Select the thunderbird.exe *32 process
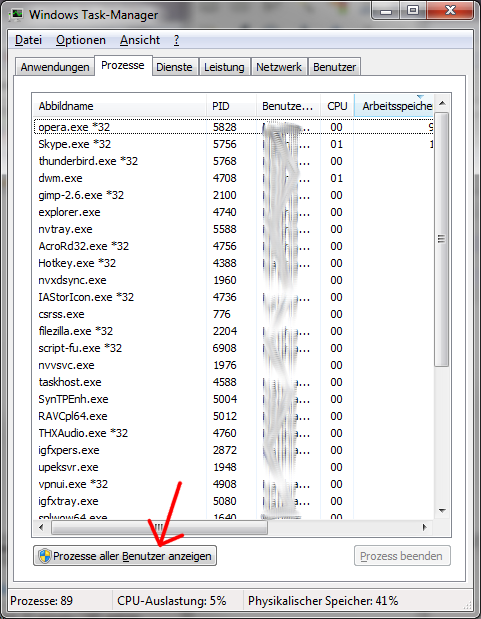481x619 pixels. [233, 161]
